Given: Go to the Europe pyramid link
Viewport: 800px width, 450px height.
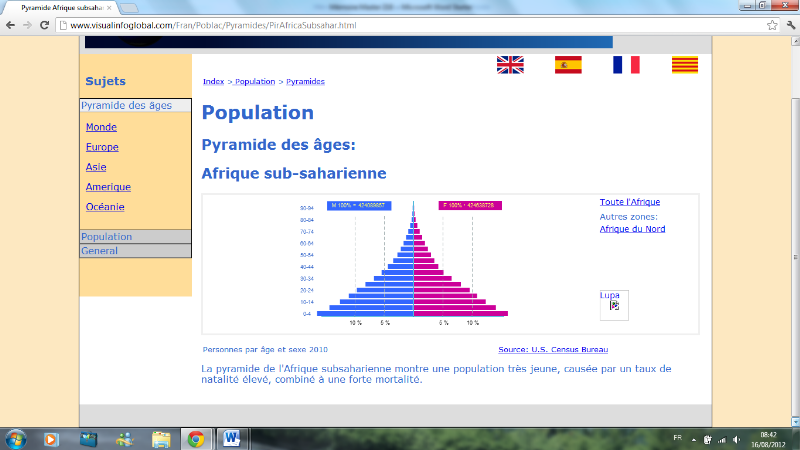Looking at the screenshot, I should (x=102, y=147).
